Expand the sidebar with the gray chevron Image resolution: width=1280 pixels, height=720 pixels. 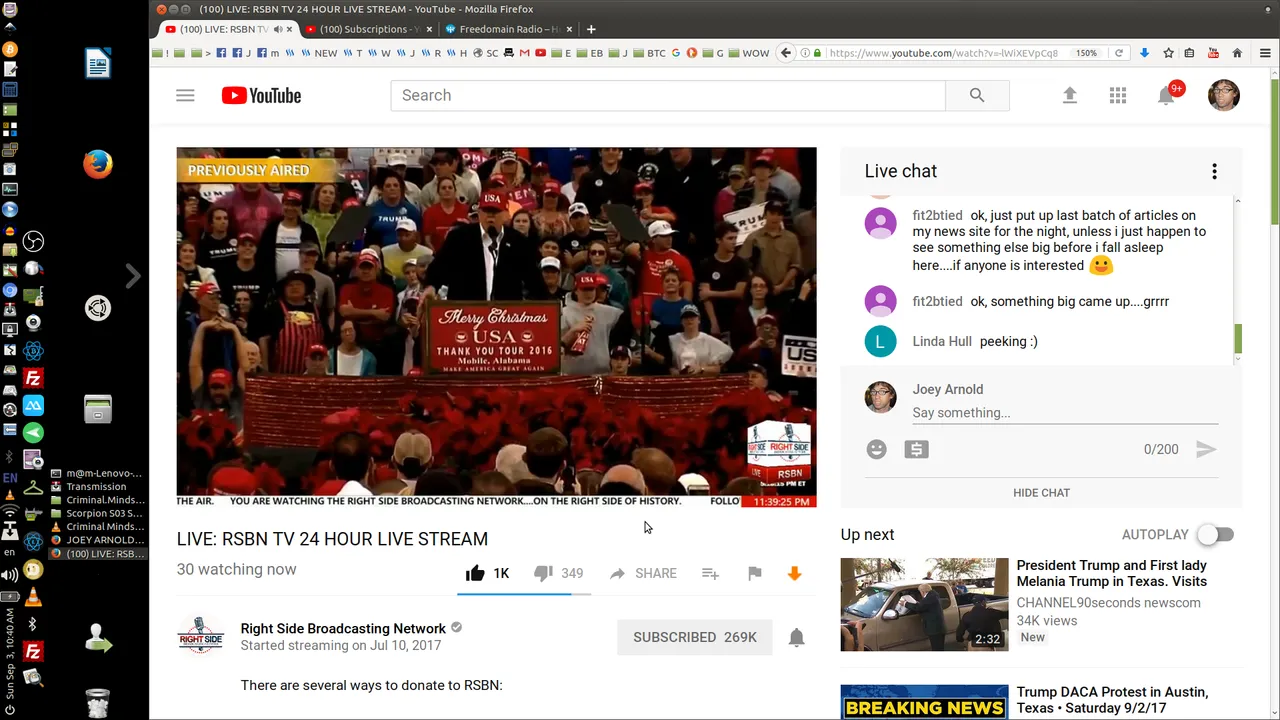pos(133,276)
